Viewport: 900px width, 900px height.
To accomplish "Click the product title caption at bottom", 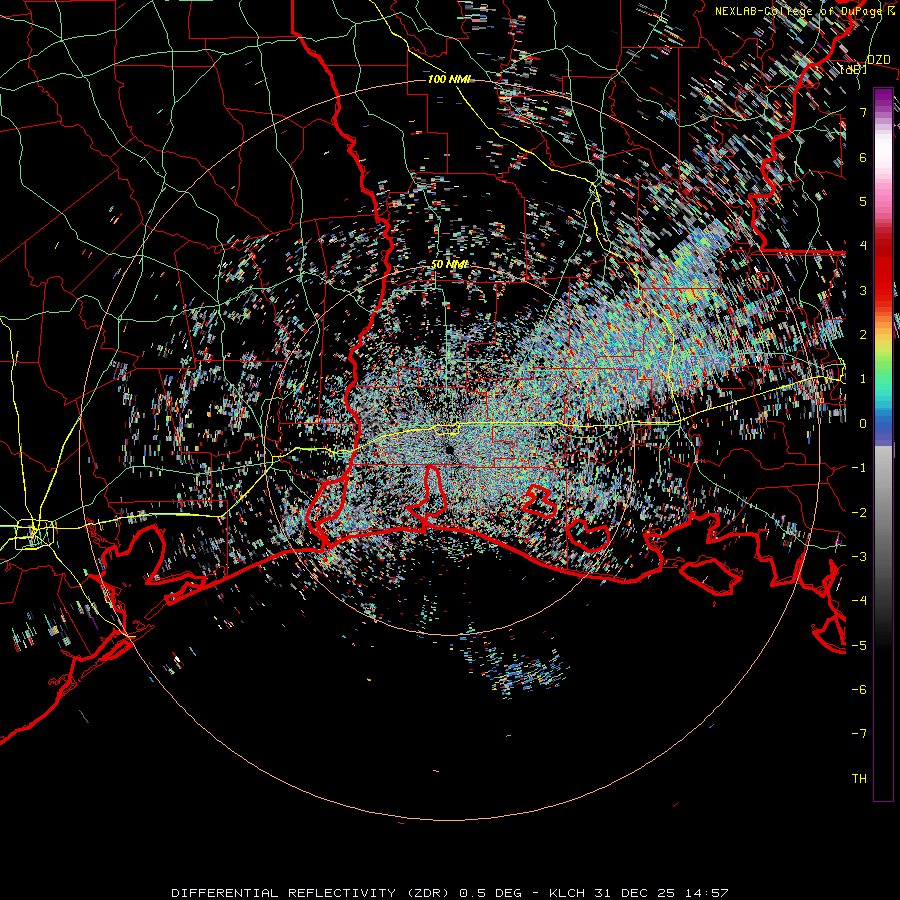I will pyautogui.click(x=449, y=893).
